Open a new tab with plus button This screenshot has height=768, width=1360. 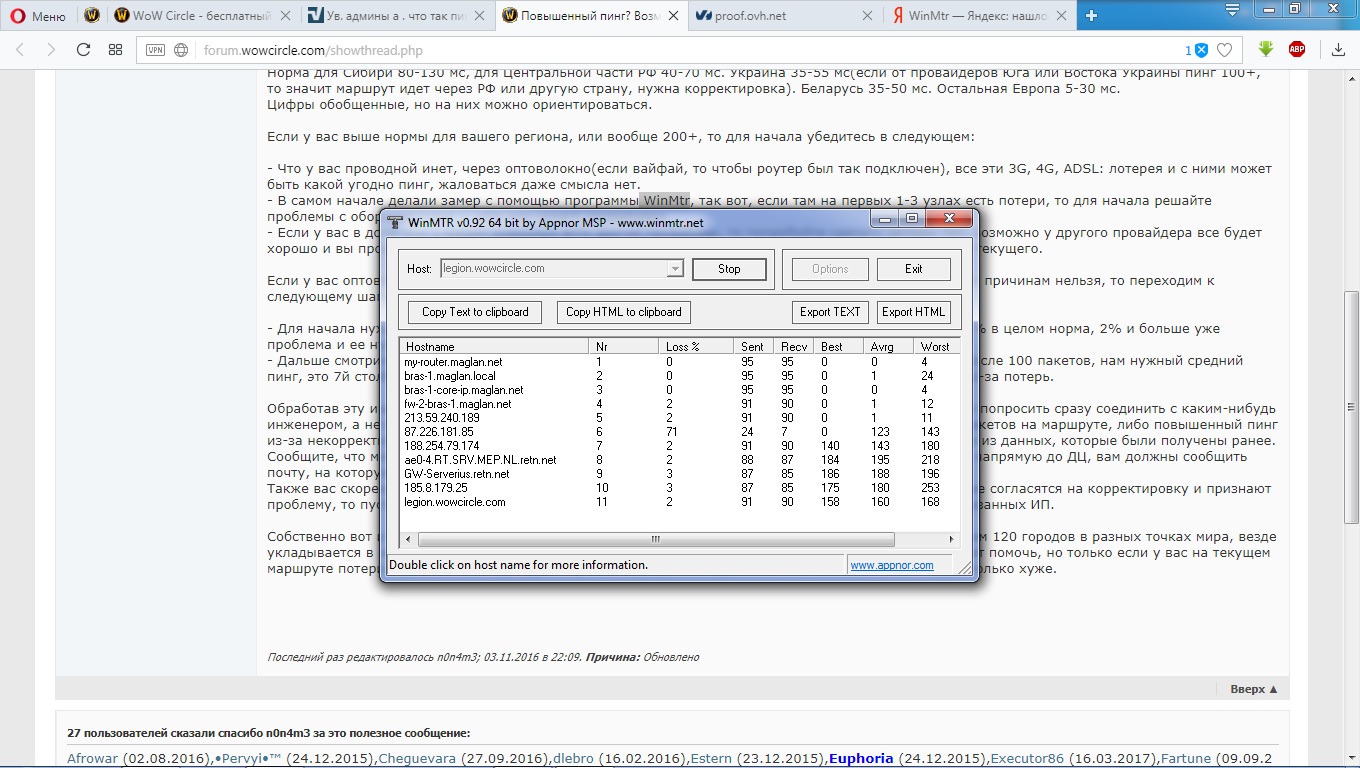(x=1091, y=15)
